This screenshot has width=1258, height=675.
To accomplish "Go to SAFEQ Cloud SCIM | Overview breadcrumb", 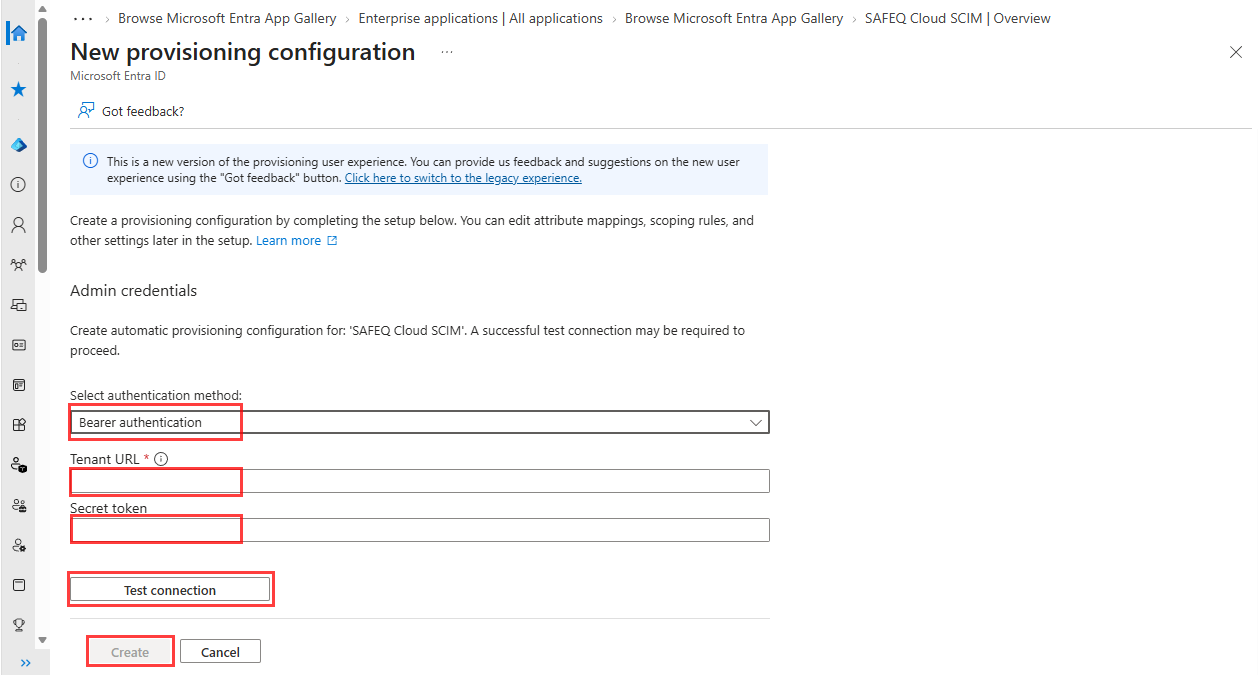I will pyautogui.click(x=957, y=18).
